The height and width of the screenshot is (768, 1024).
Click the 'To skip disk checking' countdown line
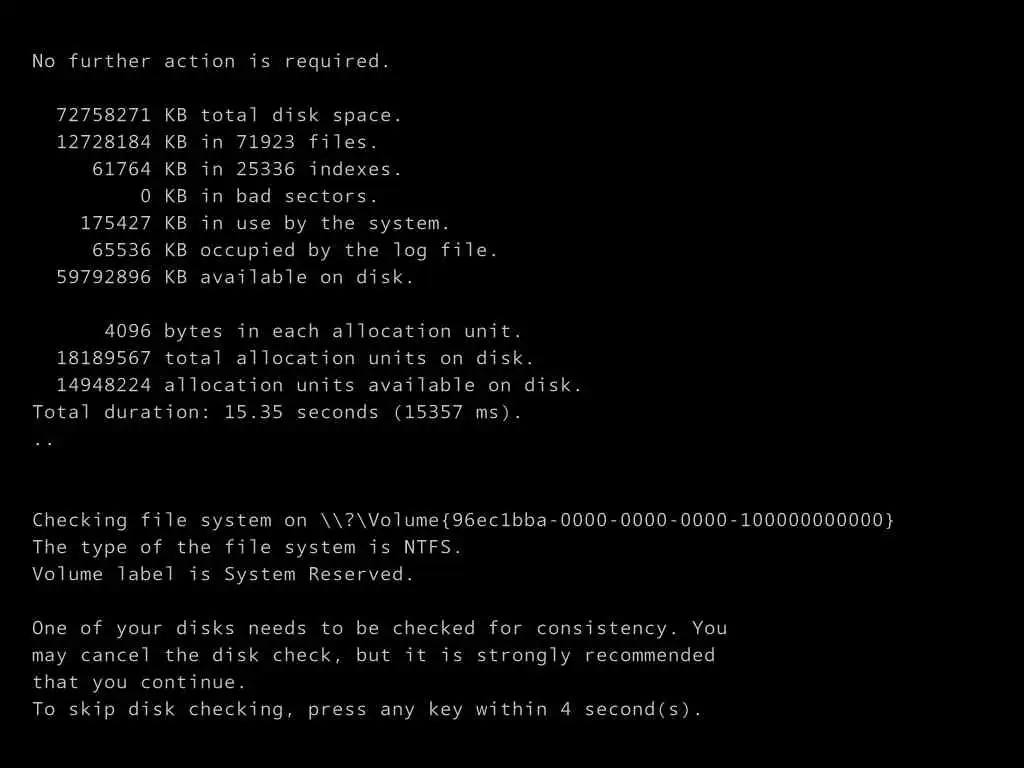(367, 709)
